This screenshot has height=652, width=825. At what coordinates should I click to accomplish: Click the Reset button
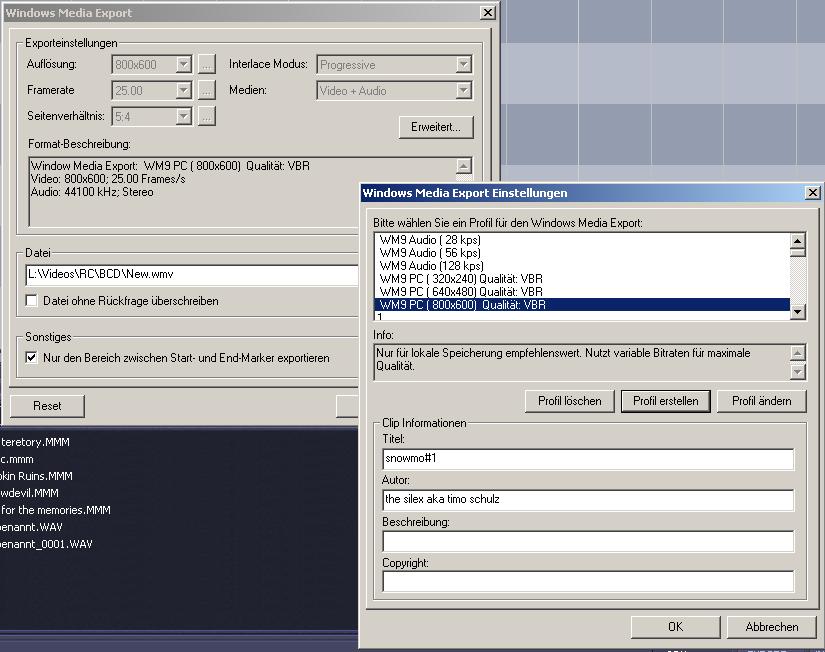47,406
